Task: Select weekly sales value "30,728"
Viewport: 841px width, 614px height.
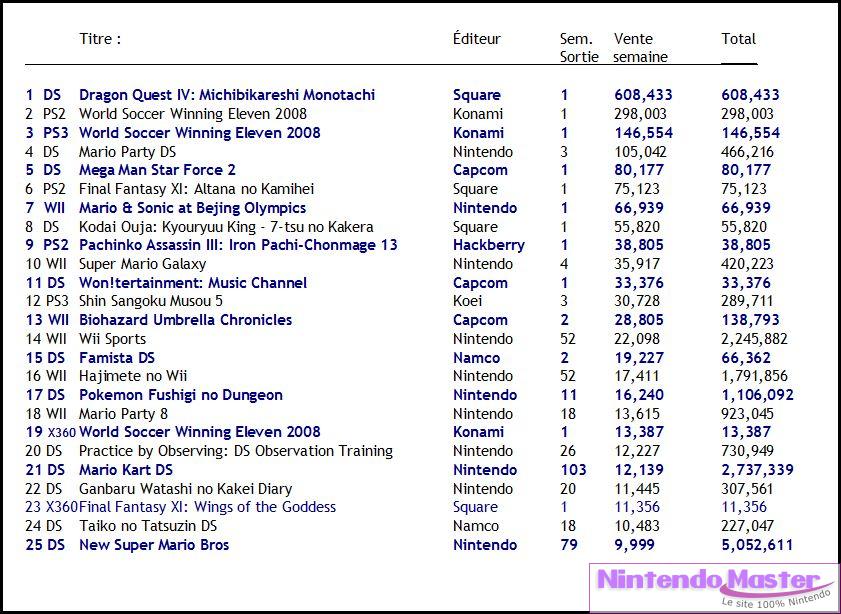Action: 637,301
